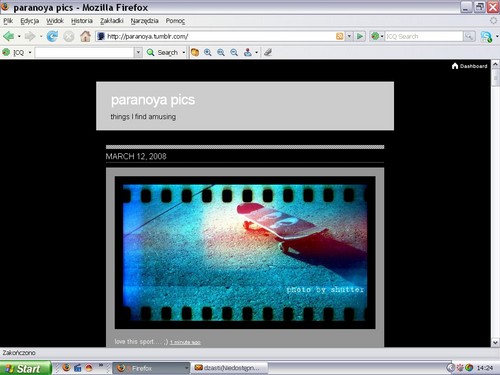
Task: Click the green Back arrow button
Action: click(x=8, y=36)
